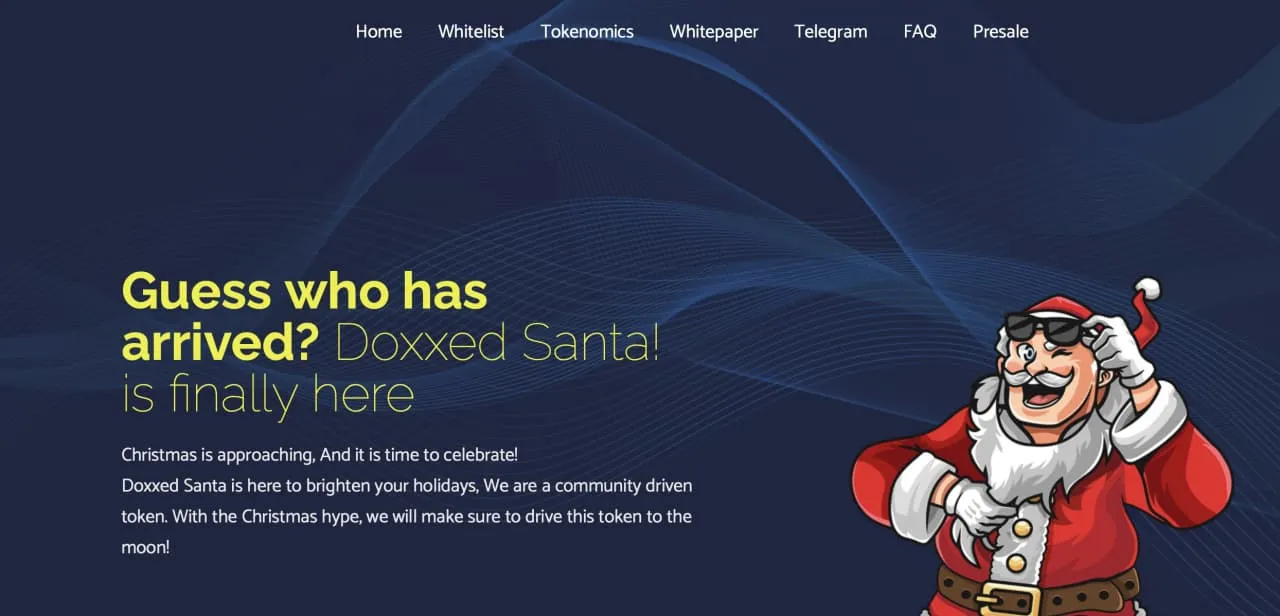
Task: Go to the Presale page
Action: click(x=1001, y=31)
